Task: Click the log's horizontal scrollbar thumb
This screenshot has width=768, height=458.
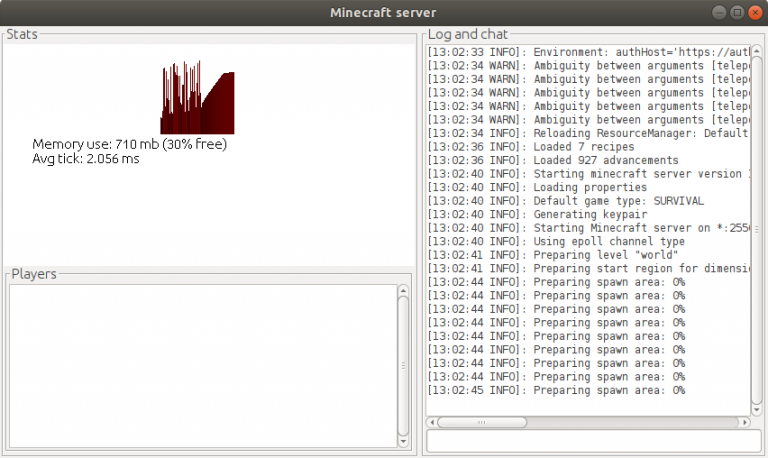Action: [480, 422]
